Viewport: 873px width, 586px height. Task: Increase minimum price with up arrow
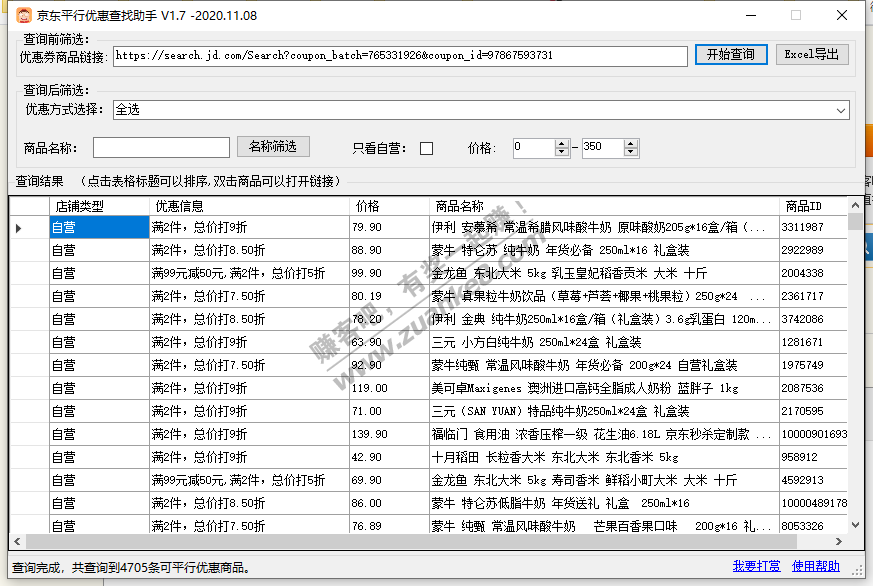pyautogui.click(x=562, y=143)
